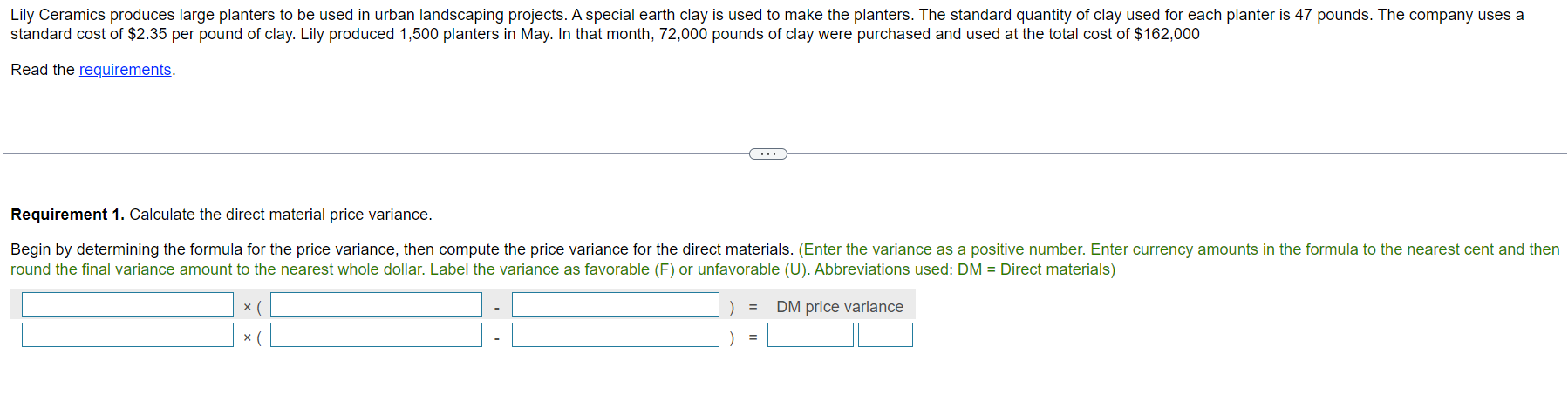
Task: Click the DM price variance amount field
Action: 810,335
